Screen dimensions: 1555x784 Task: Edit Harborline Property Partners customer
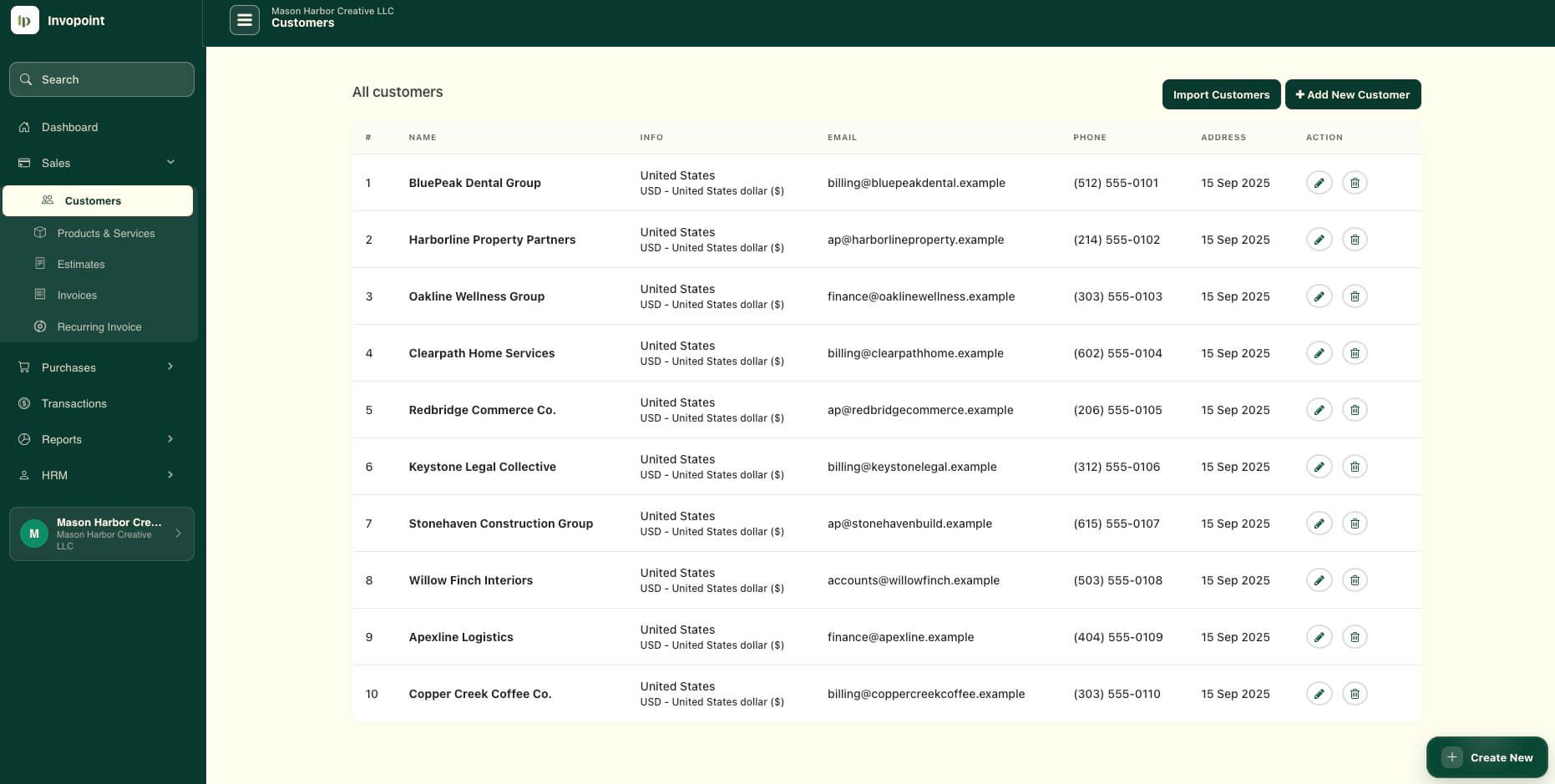1319,240
